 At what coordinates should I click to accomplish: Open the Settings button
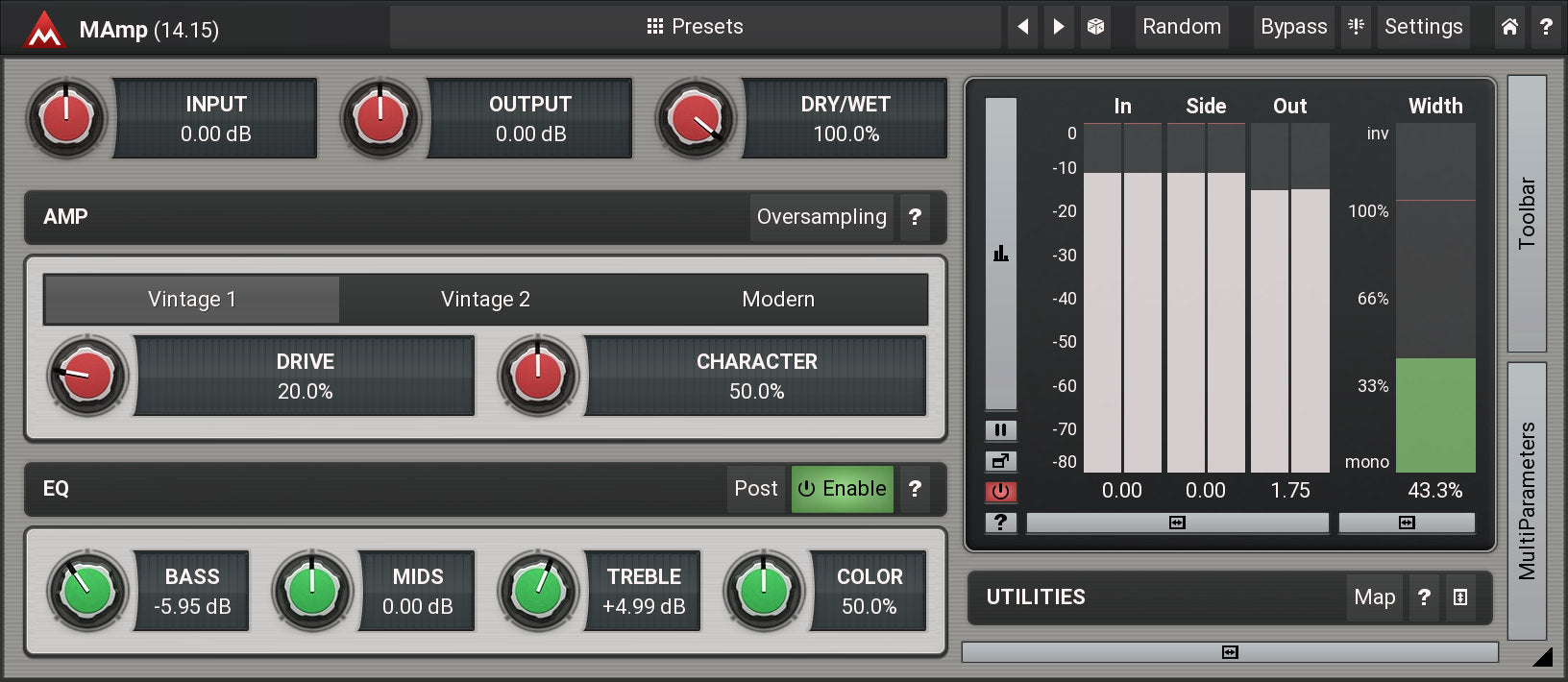point(1423,27)
